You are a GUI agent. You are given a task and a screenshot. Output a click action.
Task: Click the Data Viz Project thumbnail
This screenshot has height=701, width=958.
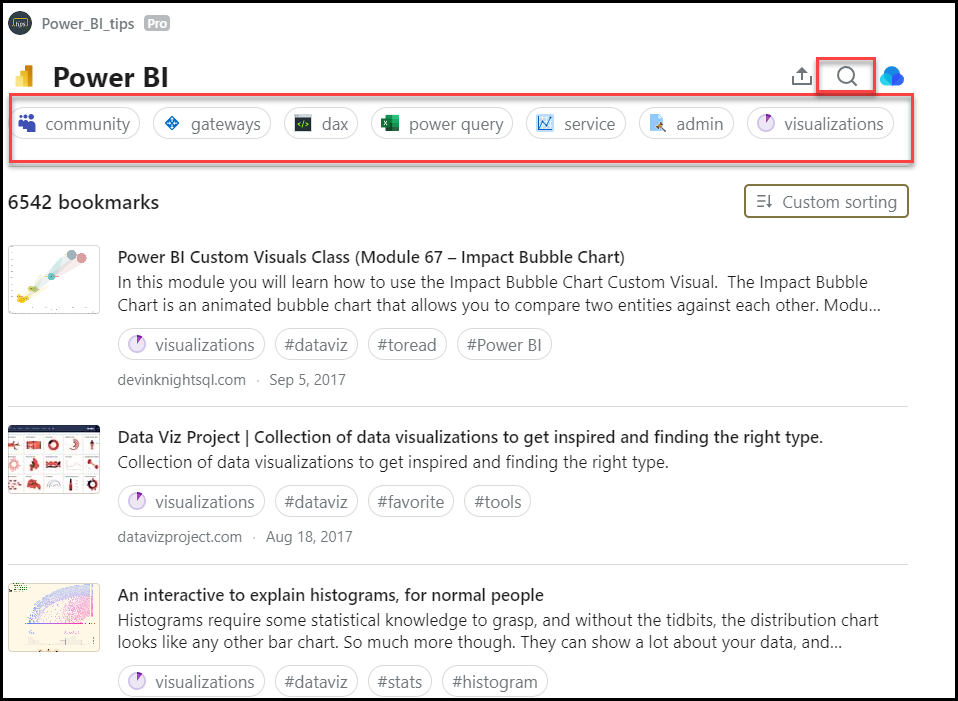pos(54,459)
